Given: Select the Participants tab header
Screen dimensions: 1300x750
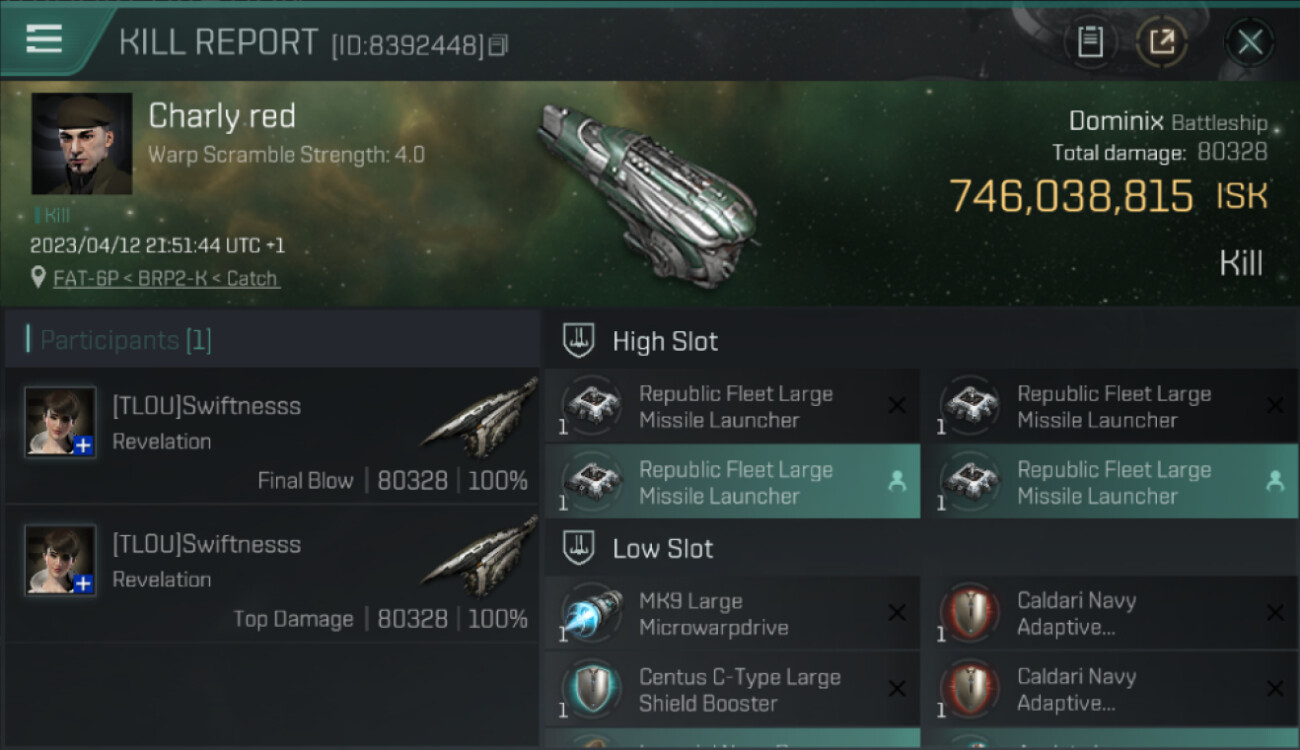Looking at the screenshot, I should (125, 340).
